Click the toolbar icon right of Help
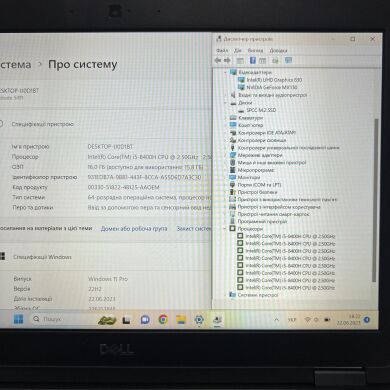 (263, 61)
